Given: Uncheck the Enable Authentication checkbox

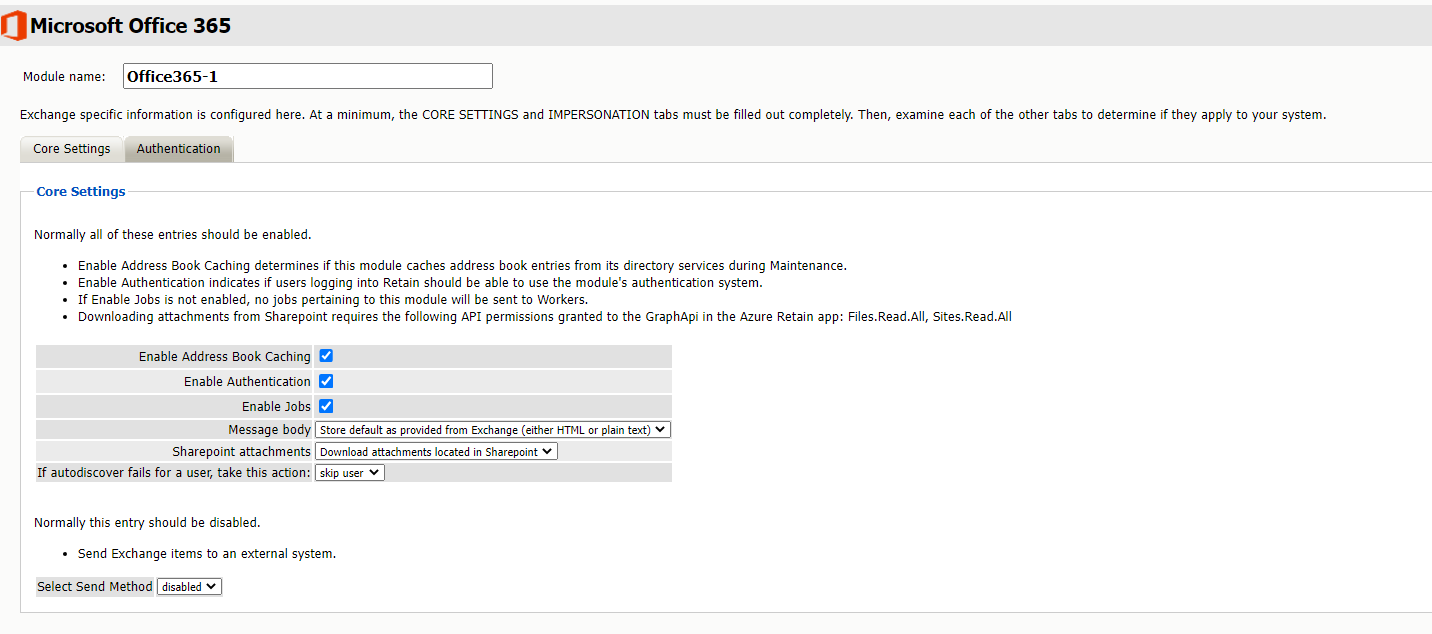Looking at the screenshot, I should pyautogui.click(x=326, y=381).
